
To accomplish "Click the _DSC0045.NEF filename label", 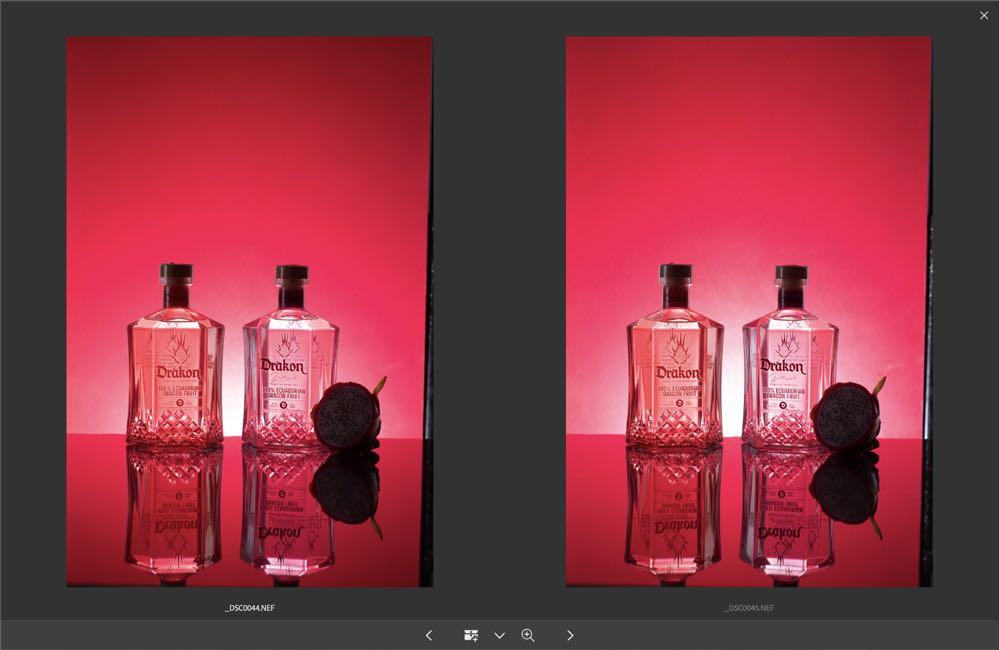I will (749, 608).
